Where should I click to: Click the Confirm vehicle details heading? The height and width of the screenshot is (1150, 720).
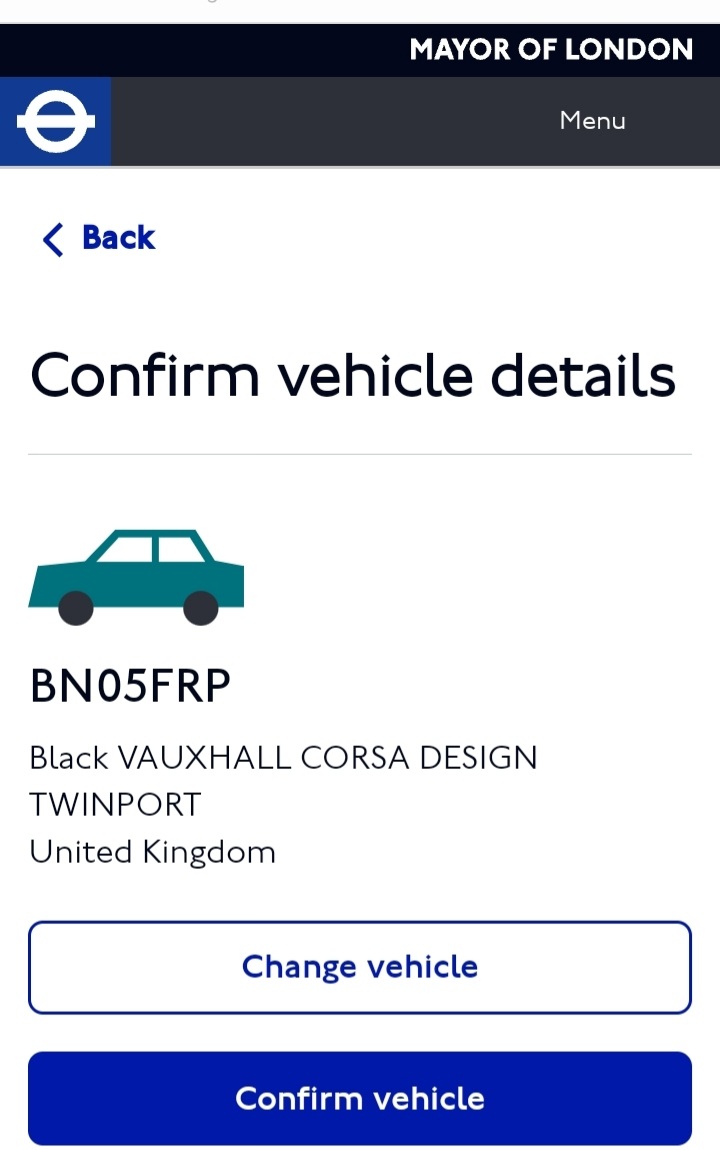click(x=353, y=376)
